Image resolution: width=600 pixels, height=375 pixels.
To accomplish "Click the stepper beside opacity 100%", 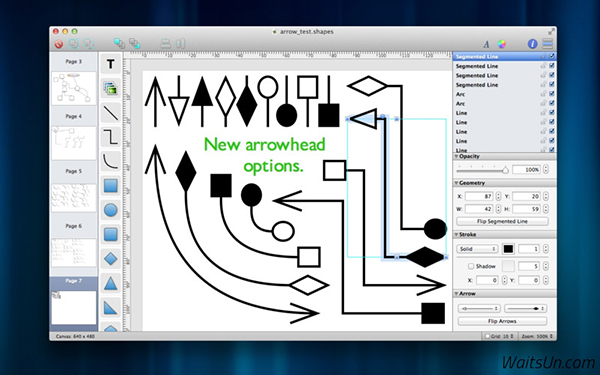I will (546, 170).
